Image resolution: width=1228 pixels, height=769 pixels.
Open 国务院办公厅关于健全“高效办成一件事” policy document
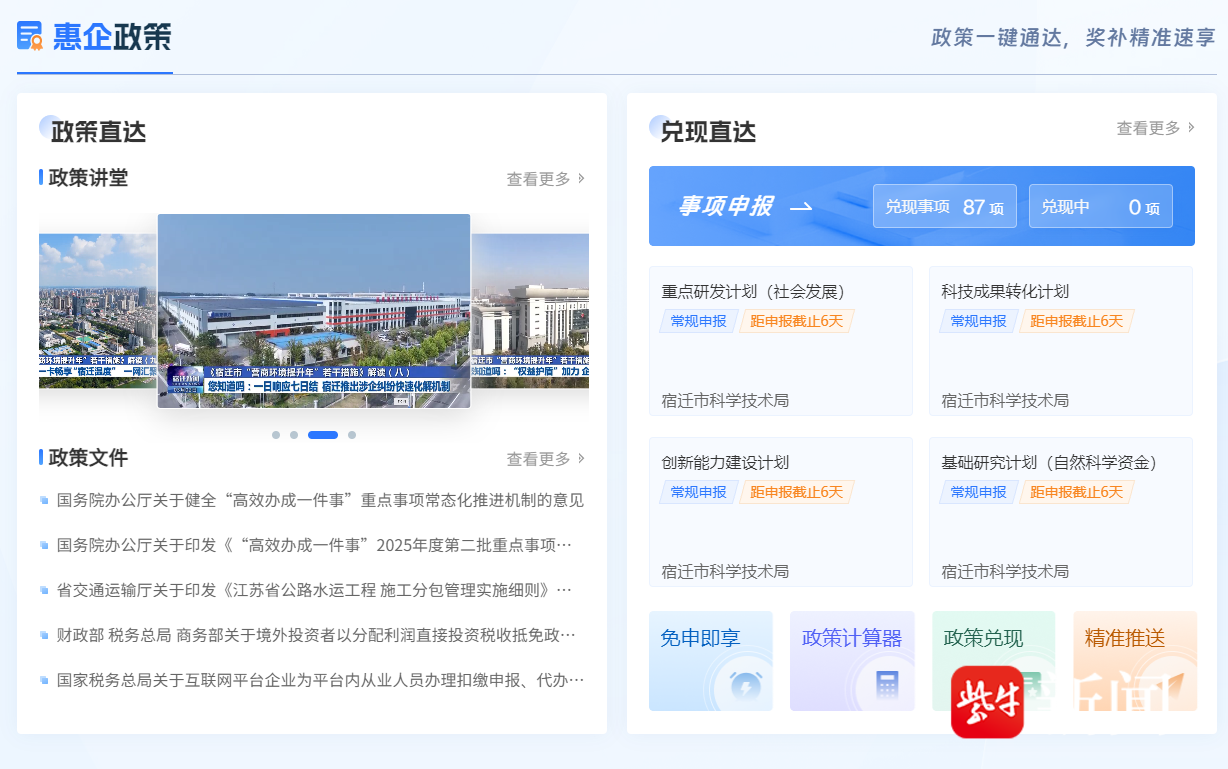click(320, 500)
